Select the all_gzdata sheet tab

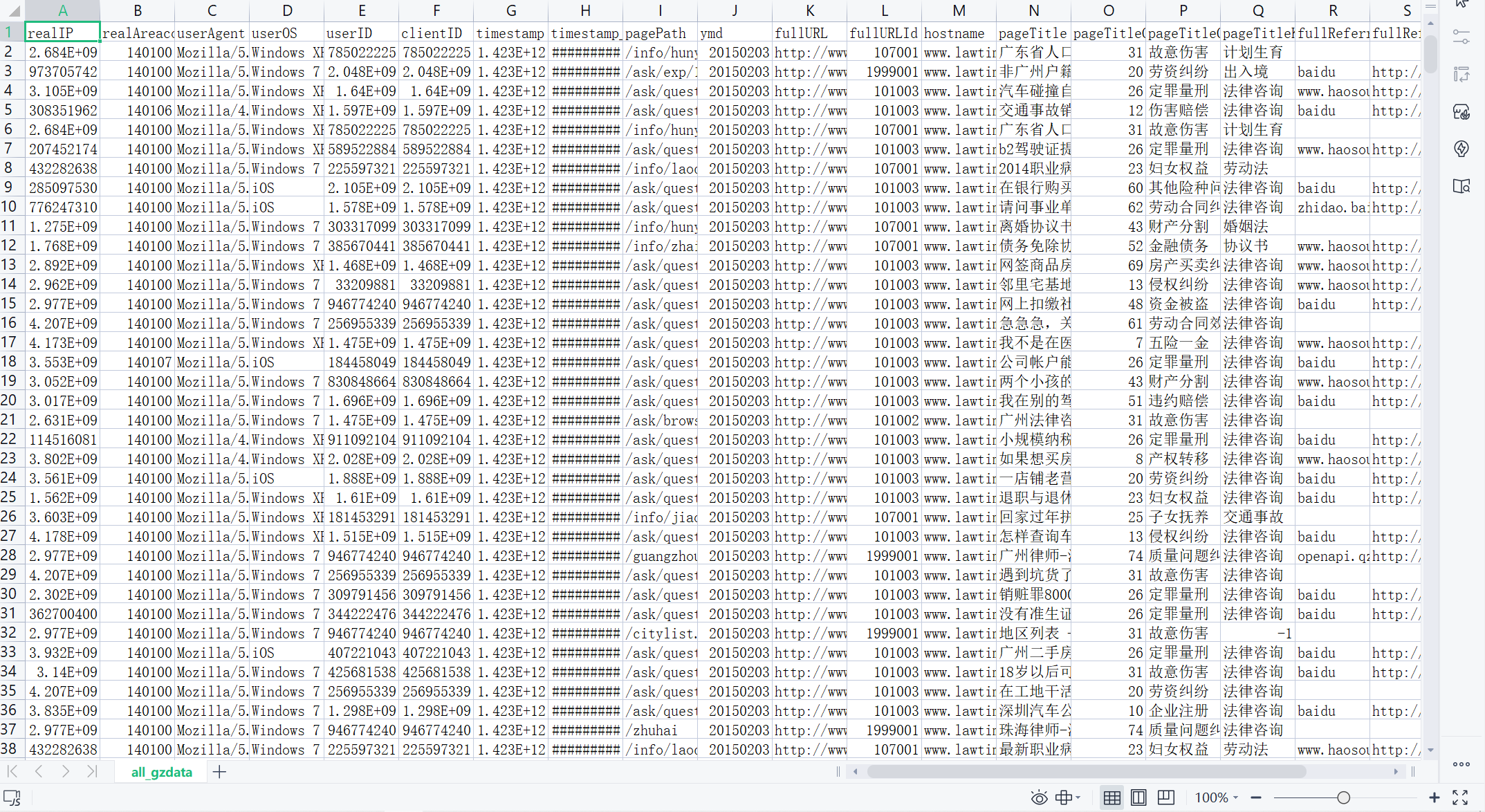(162, 772)
